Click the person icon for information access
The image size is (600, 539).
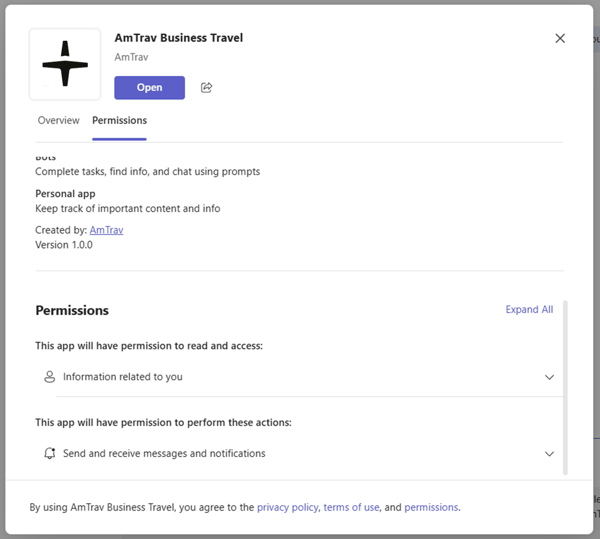coord(50,377)
